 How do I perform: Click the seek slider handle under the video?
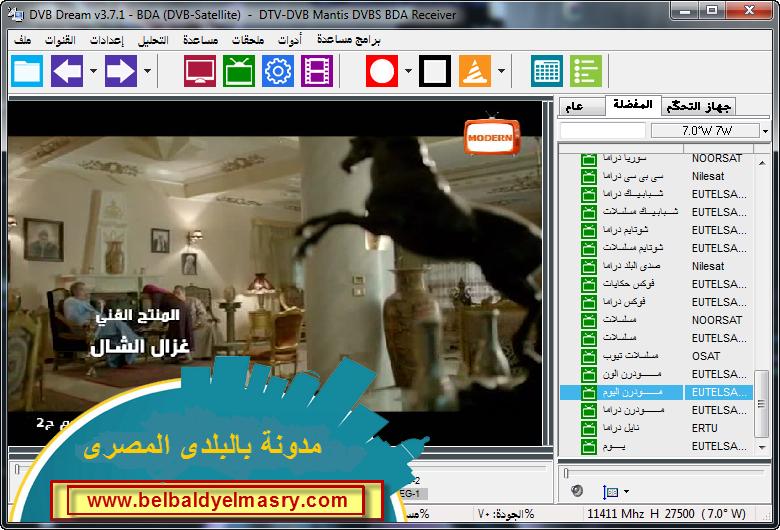pyautogui.click(x=17, y=469)
